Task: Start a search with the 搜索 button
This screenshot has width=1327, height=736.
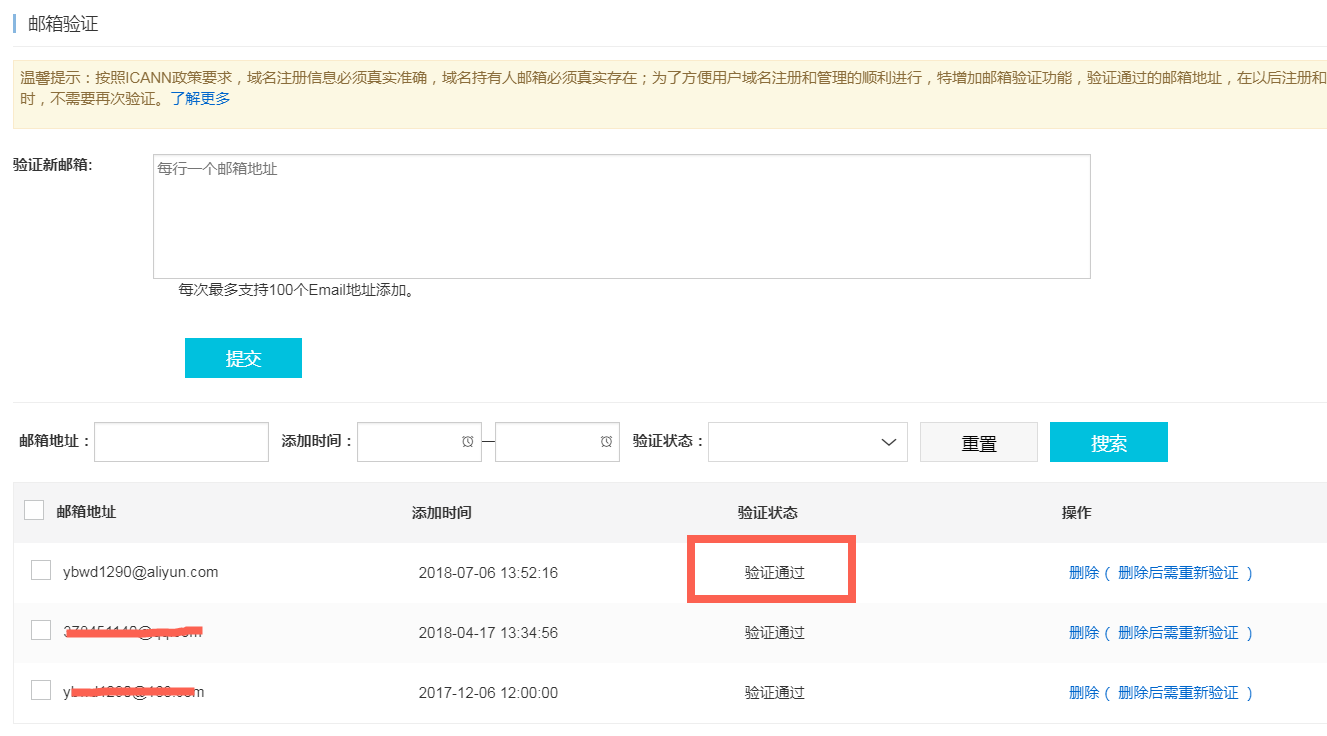Action: [x=1108, y=441]
